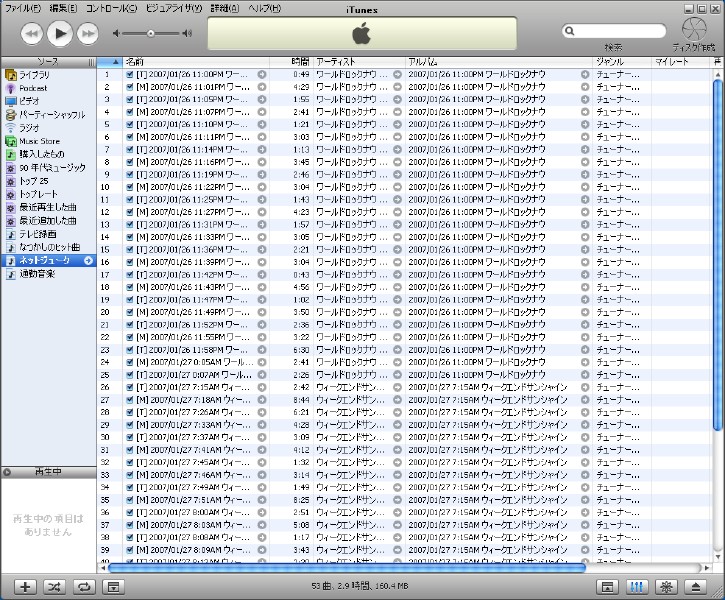Image resolution: width=725 pixels, height=600 pixels.
Task: Open the equalizer window
Action: pyautogui.click(x=635, y=587)
